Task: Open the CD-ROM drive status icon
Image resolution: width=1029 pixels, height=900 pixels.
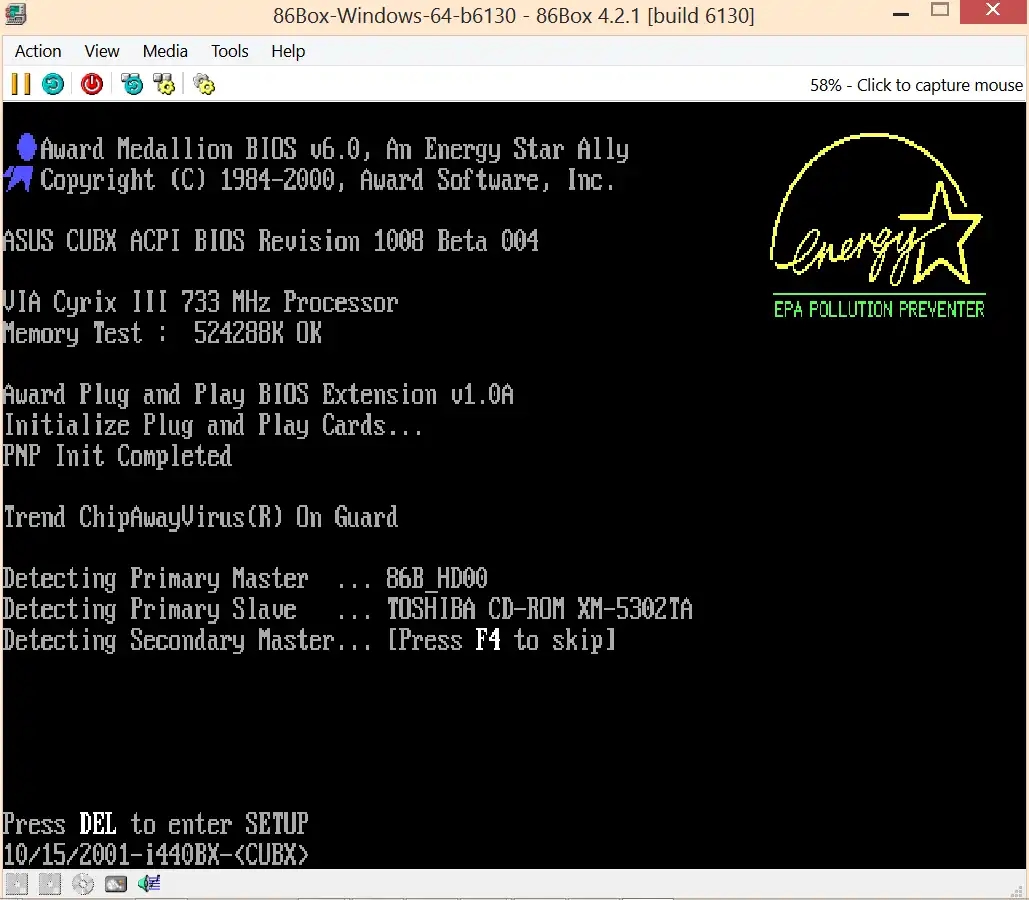Action: [x=83, y=884]
